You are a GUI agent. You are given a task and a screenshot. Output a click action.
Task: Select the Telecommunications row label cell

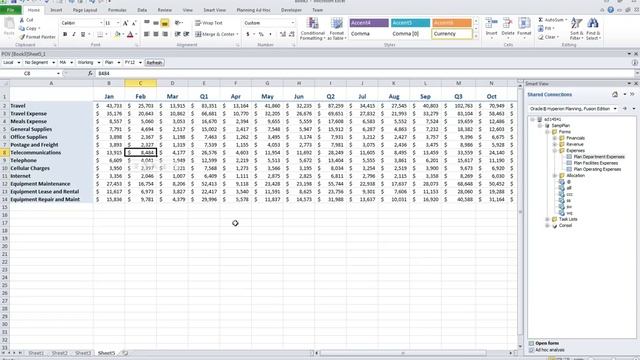[x=51, y=153]
